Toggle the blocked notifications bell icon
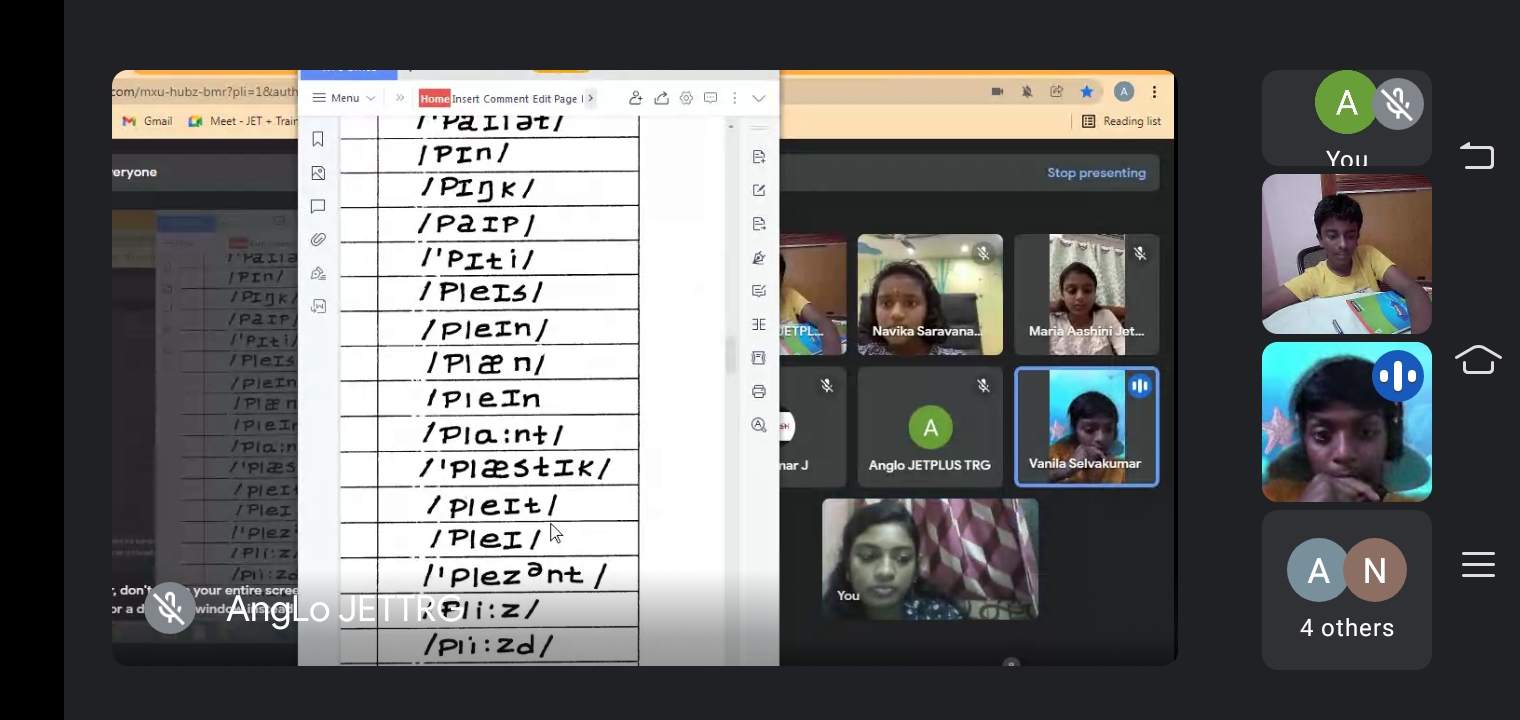1520x720 pixels. (x=1027, y=92)
